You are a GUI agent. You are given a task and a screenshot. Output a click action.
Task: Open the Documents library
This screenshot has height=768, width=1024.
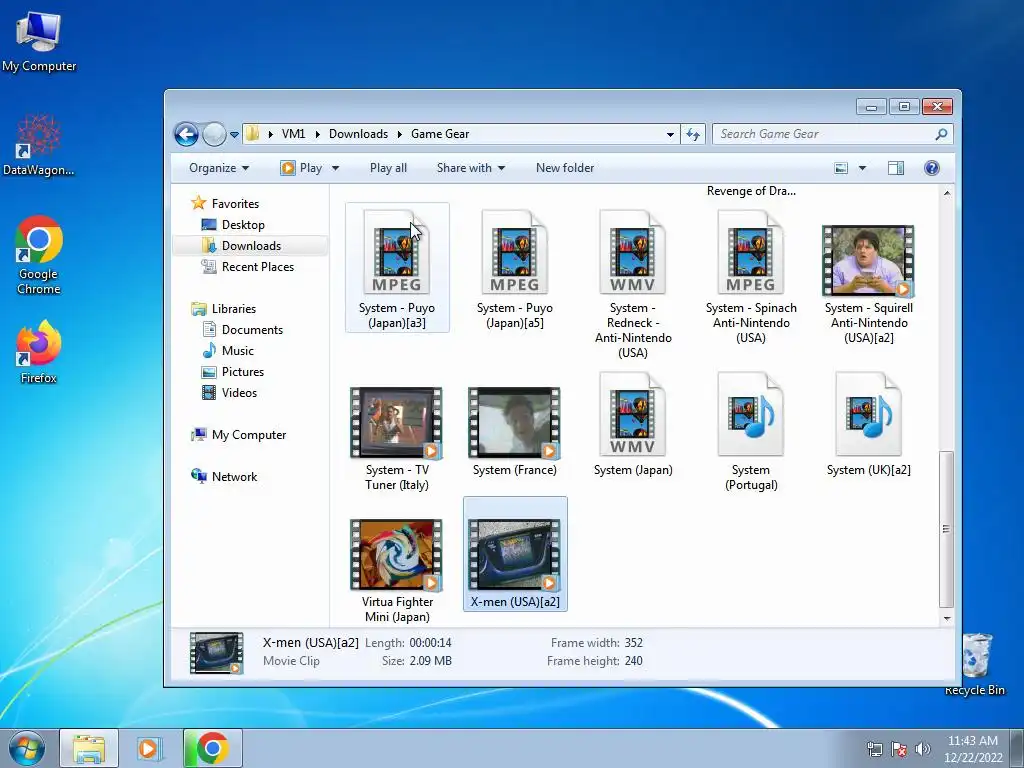point(242,330)
